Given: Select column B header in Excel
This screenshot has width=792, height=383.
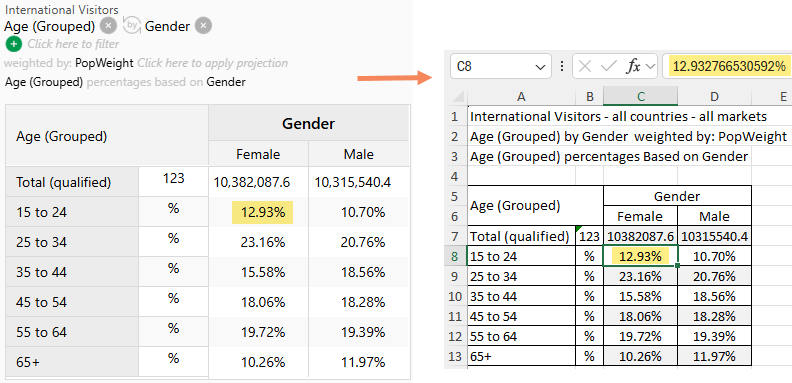Looking at the screenshot, I should point(589,97).
